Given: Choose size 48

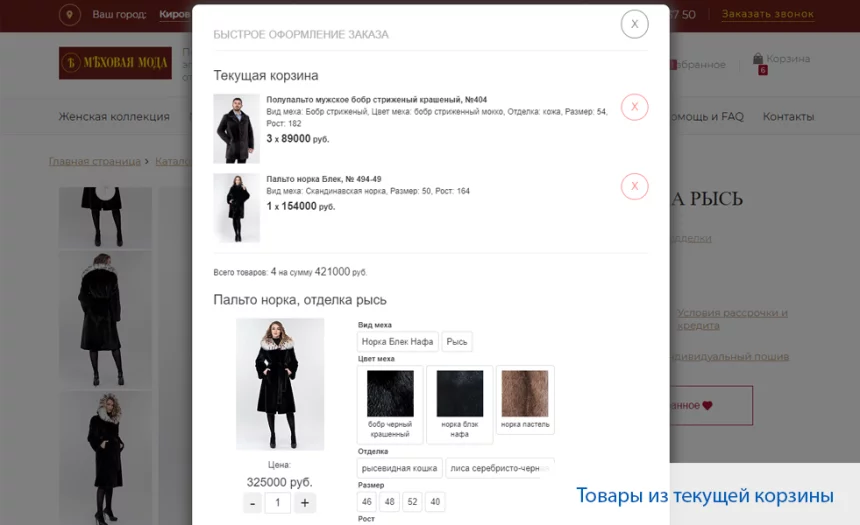Looking at the screenshot, I should (x=390, y=502).
